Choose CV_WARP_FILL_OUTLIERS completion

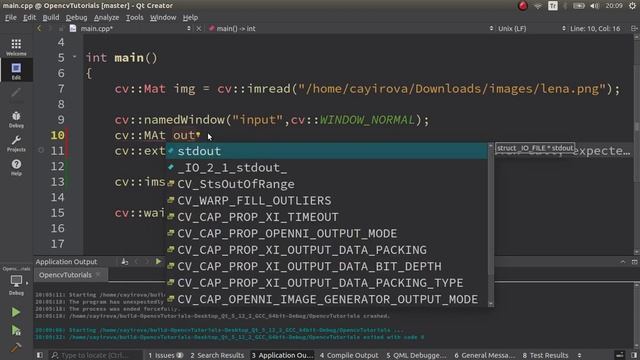(327, 200)
